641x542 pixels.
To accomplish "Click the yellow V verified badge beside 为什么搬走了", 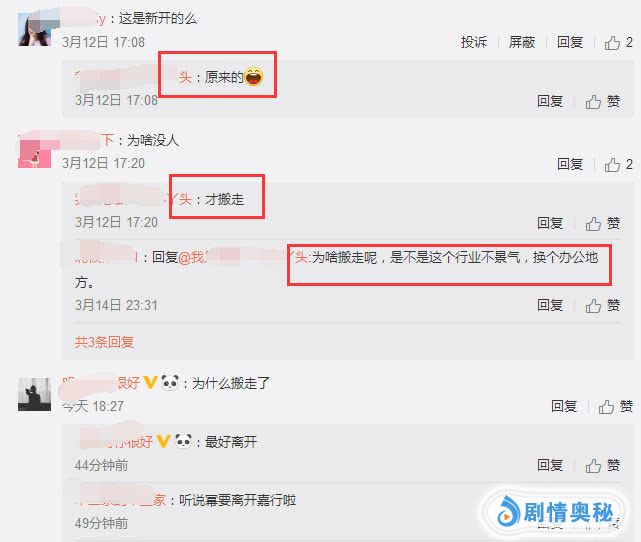I will coord(150,383).
